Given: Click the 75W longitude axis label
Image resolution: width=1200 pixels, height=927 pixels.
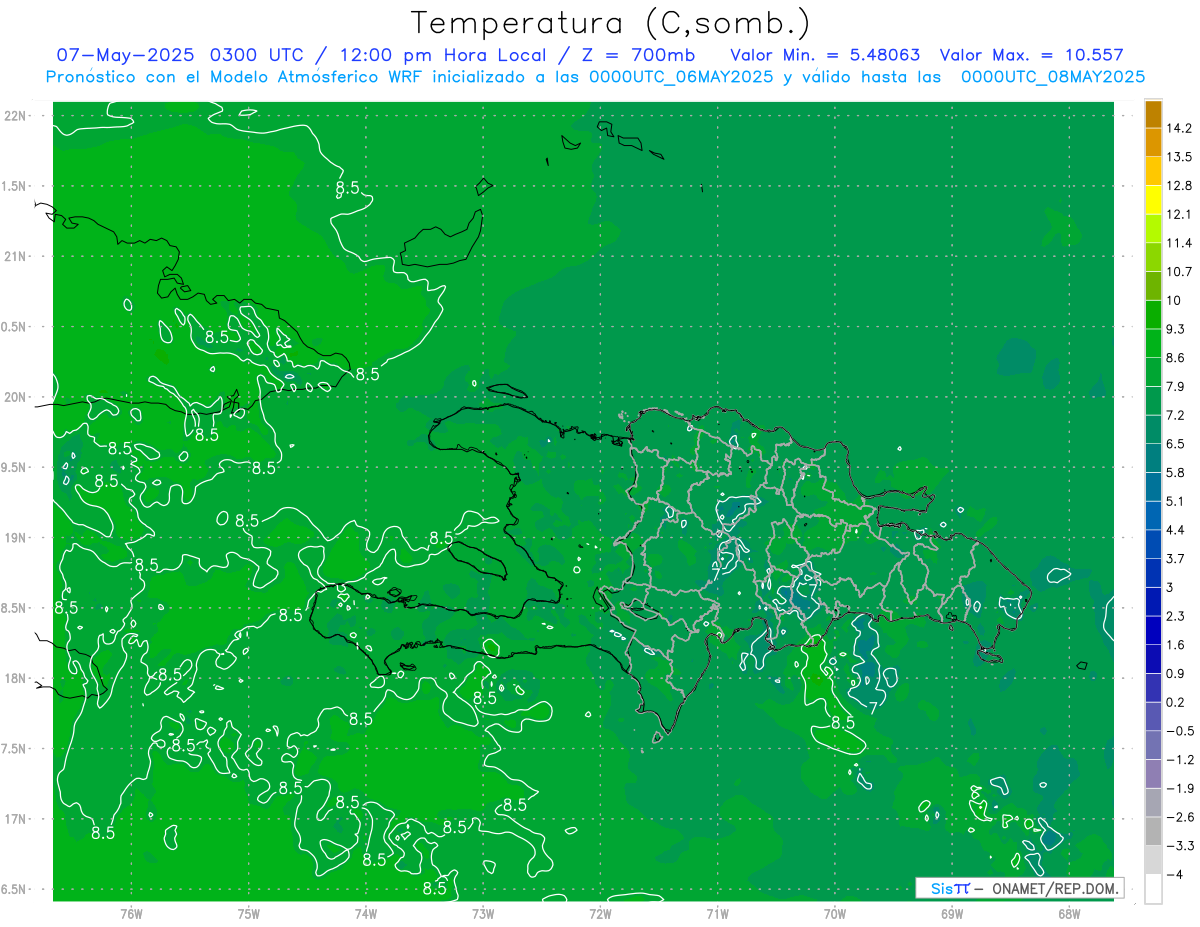Looking at the screenshot, I should pos(249,914).
